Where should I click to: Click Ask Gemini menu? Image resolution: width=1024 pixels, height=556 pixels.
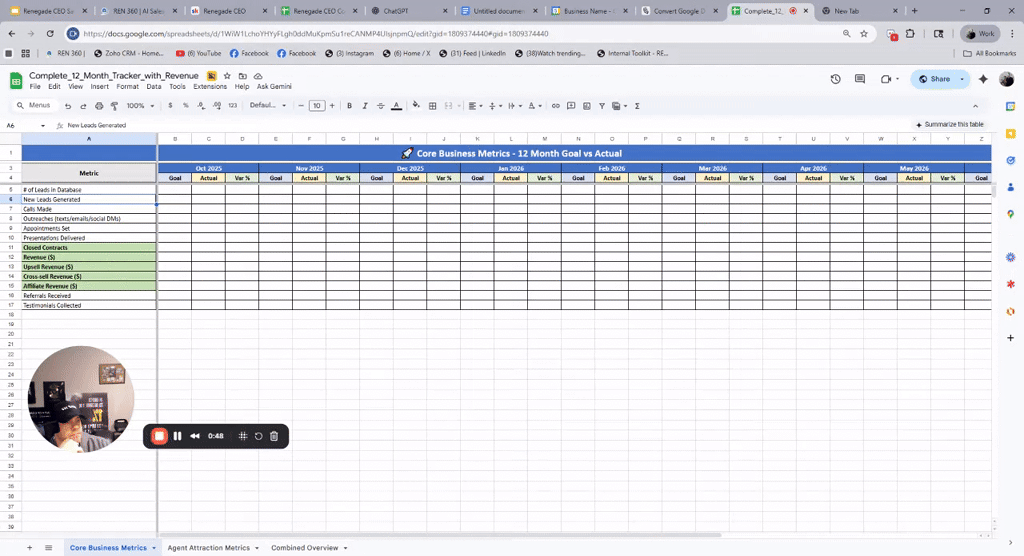274,86
